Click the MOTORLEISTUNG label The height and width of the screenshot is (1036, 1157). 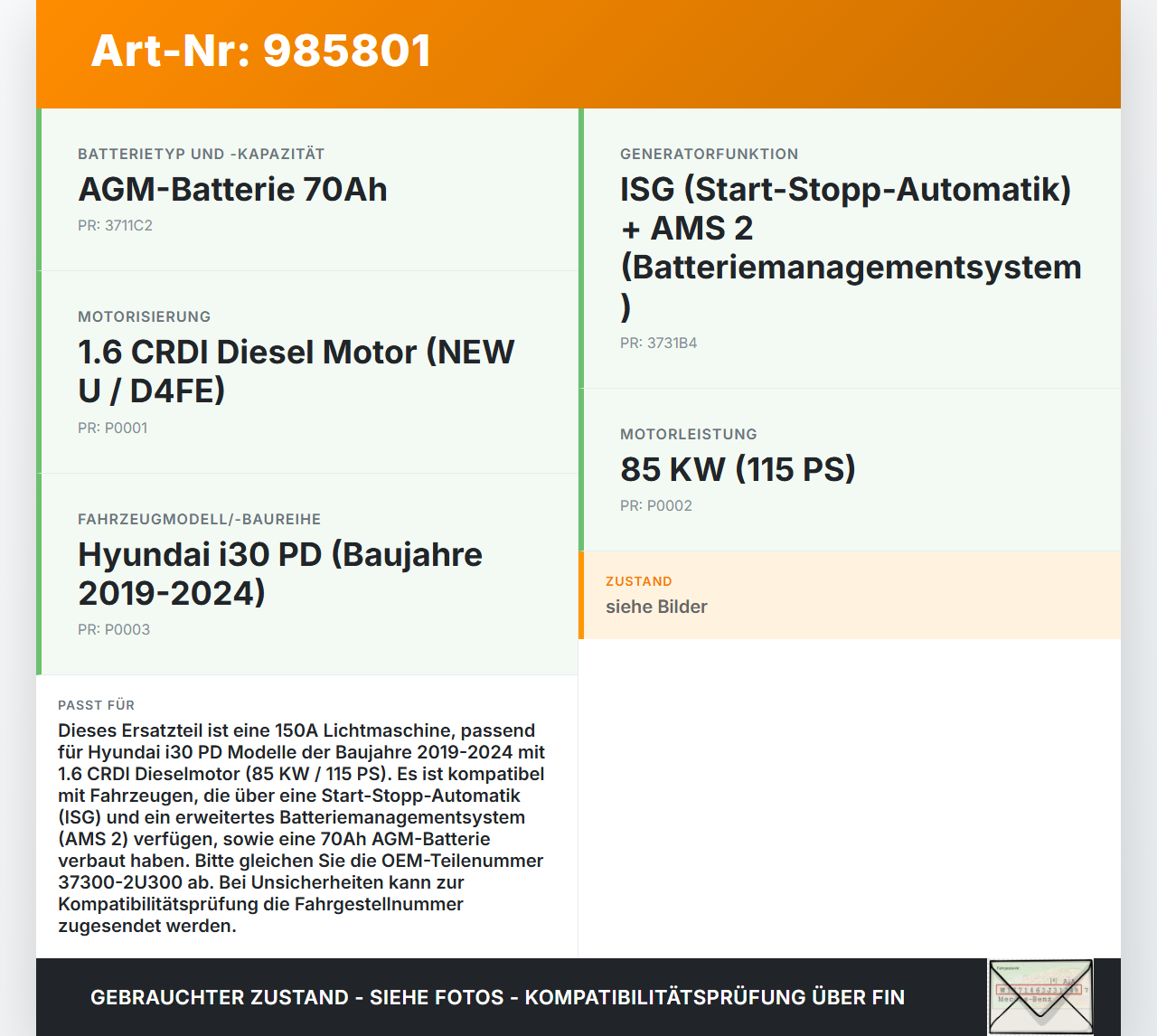[x=688, y=435]
